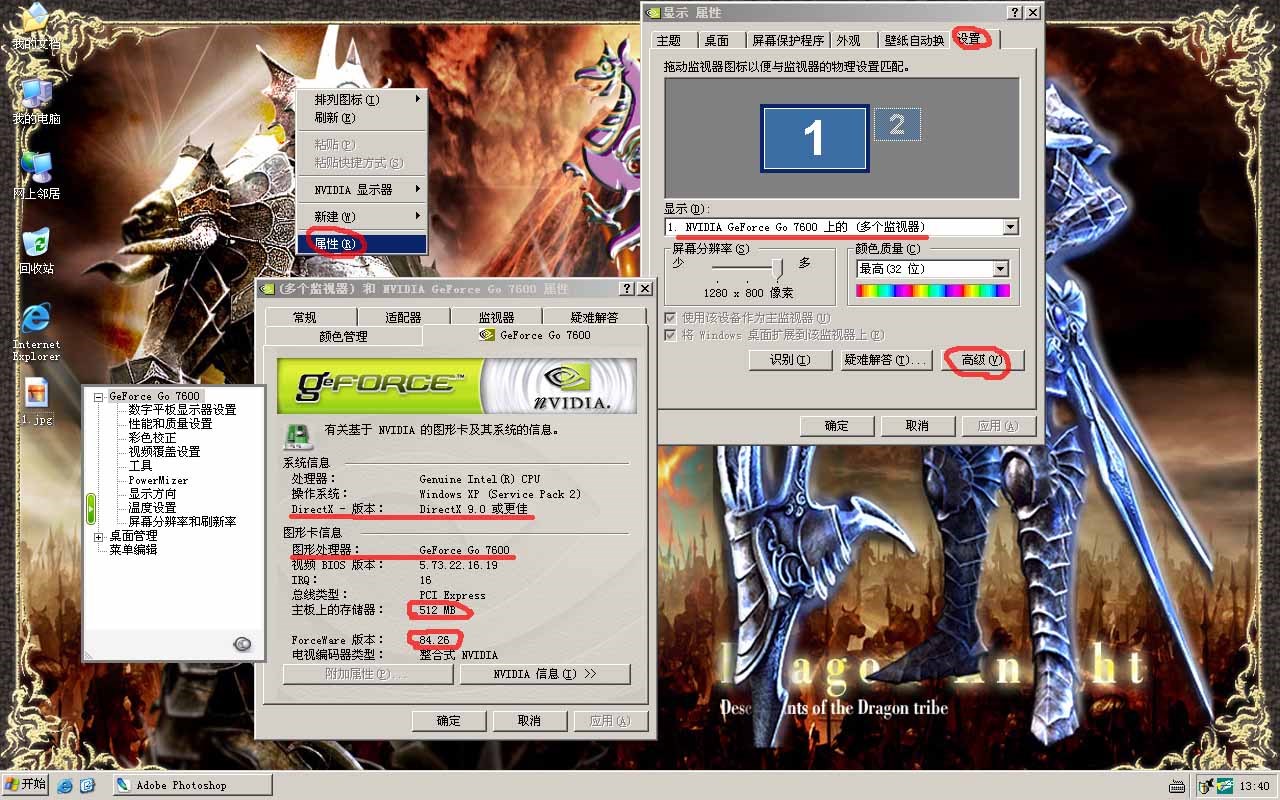This screenshot has width=1280, height=800.
Task: Open 我的电脑 desktop icon
Action: point(36,102)
